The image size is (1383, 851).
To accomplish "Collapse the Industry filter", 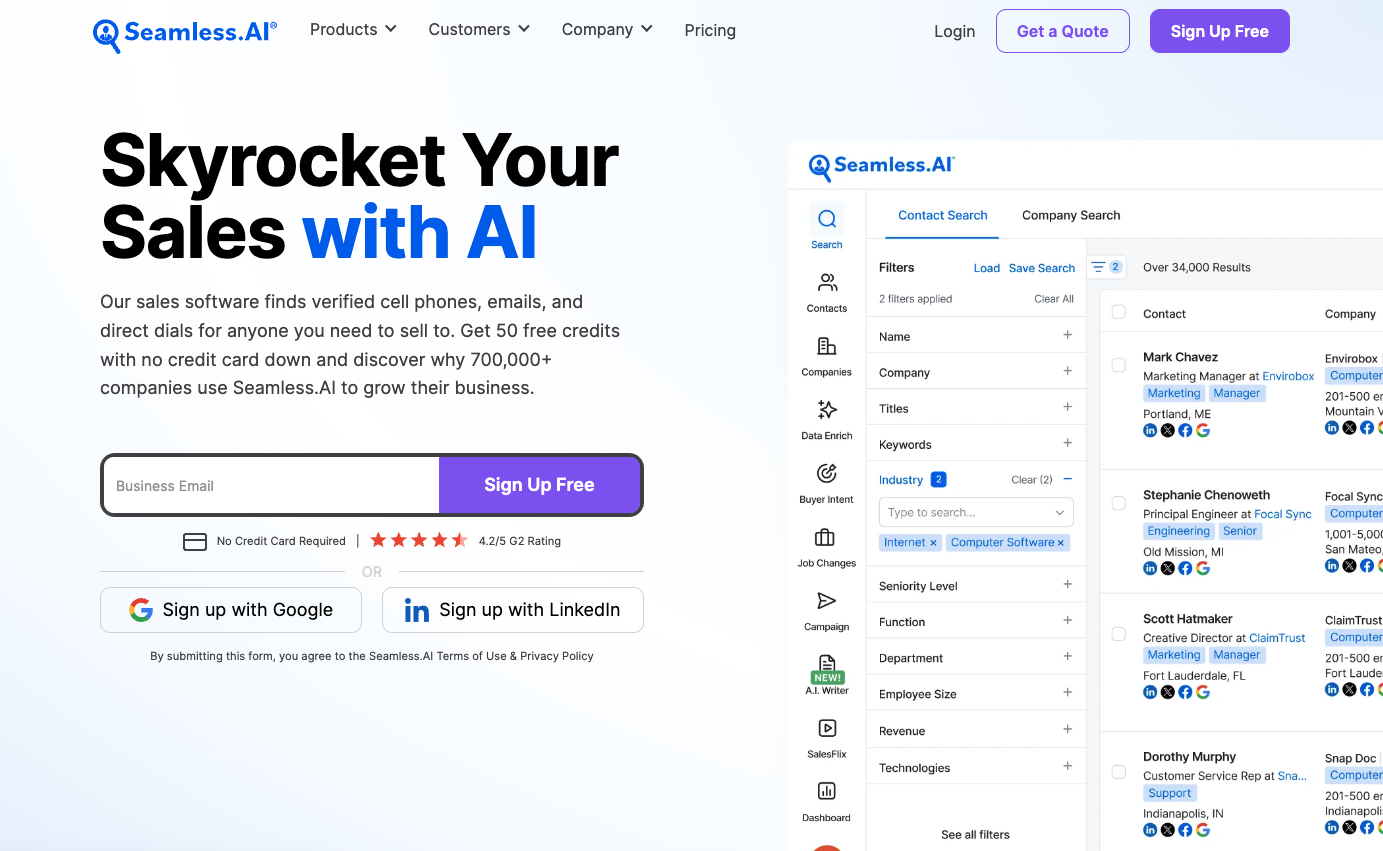I will point(1068,479).
